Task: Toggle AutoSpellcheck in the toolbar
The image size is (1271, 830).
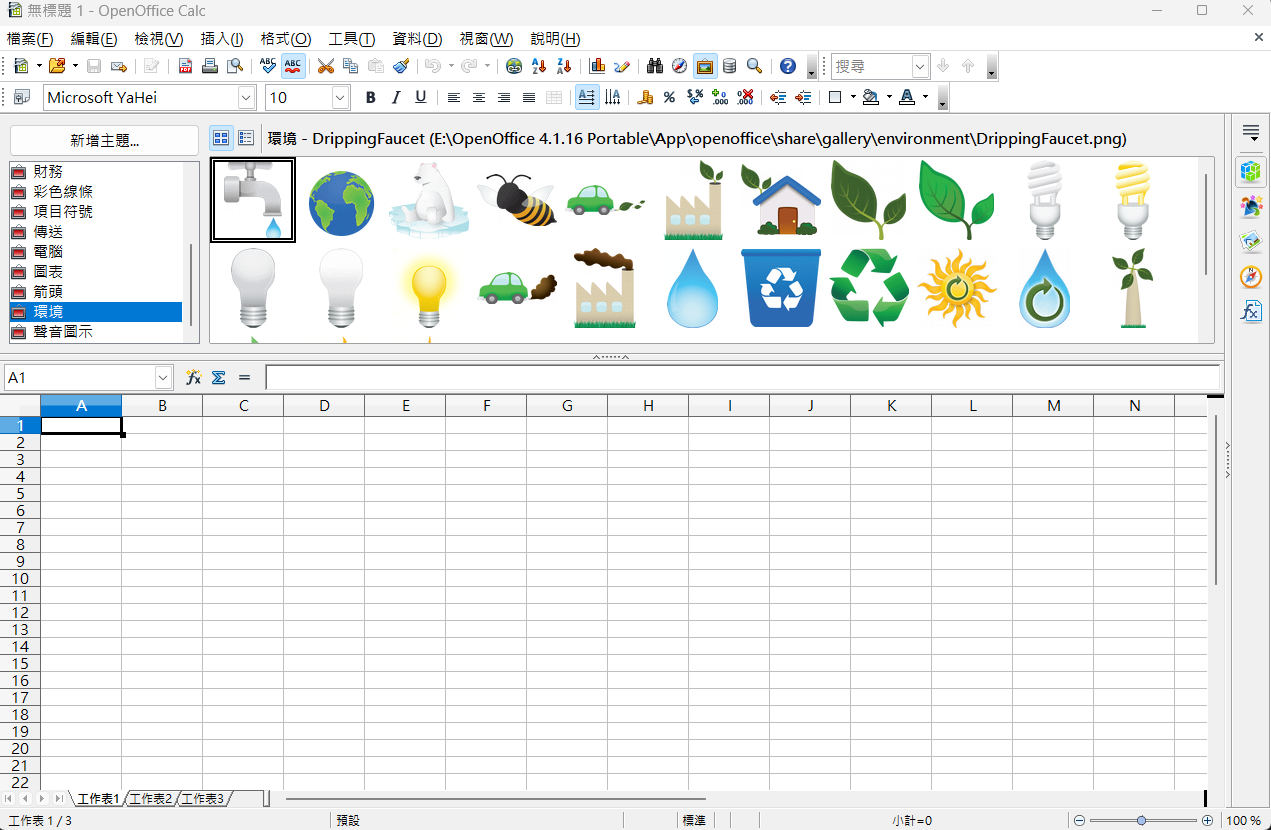Action: pos(293,67)
